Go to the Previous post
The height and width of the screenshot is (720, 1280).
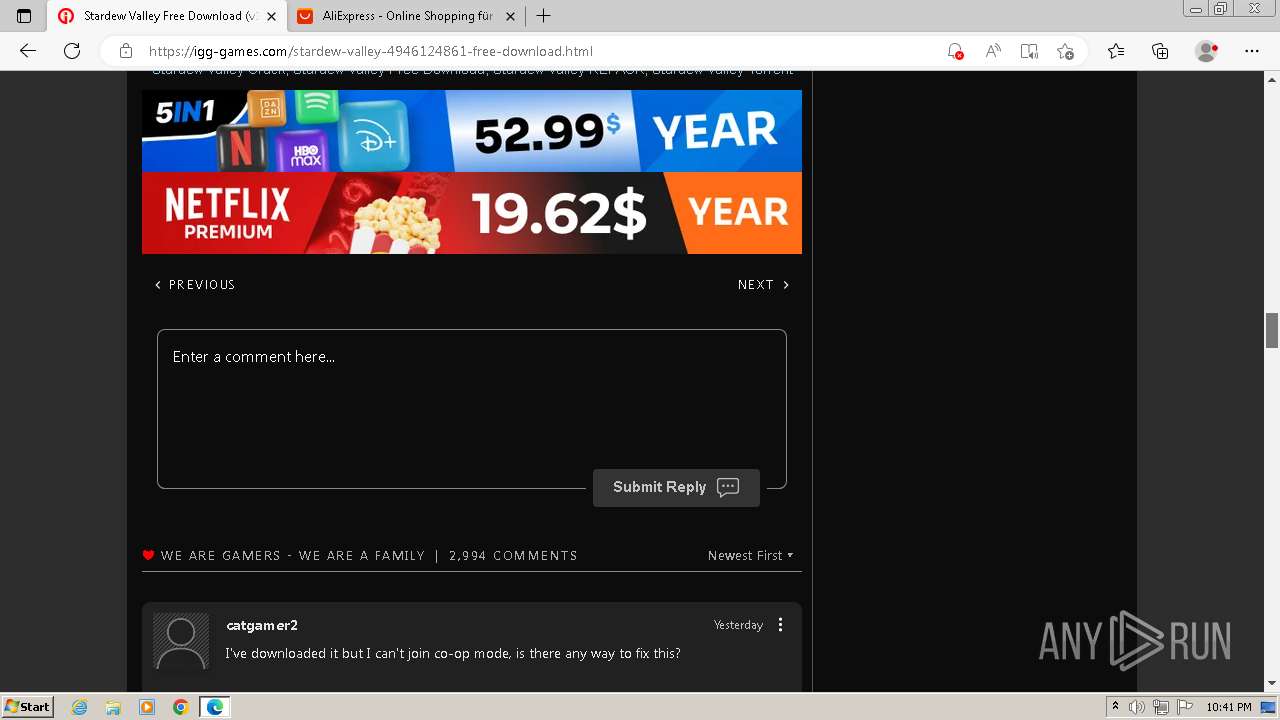195,285
